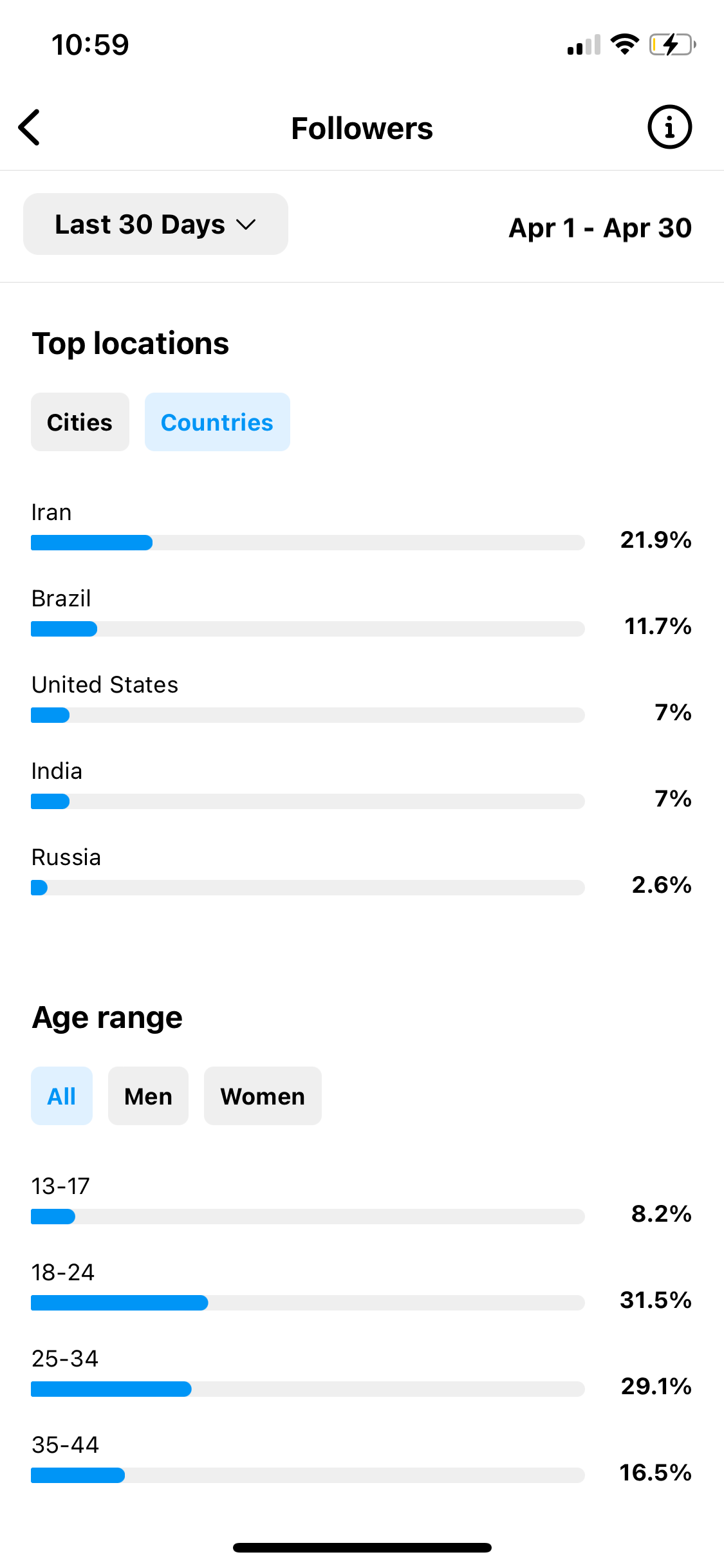Filter age range by Women

(263, 1096)
